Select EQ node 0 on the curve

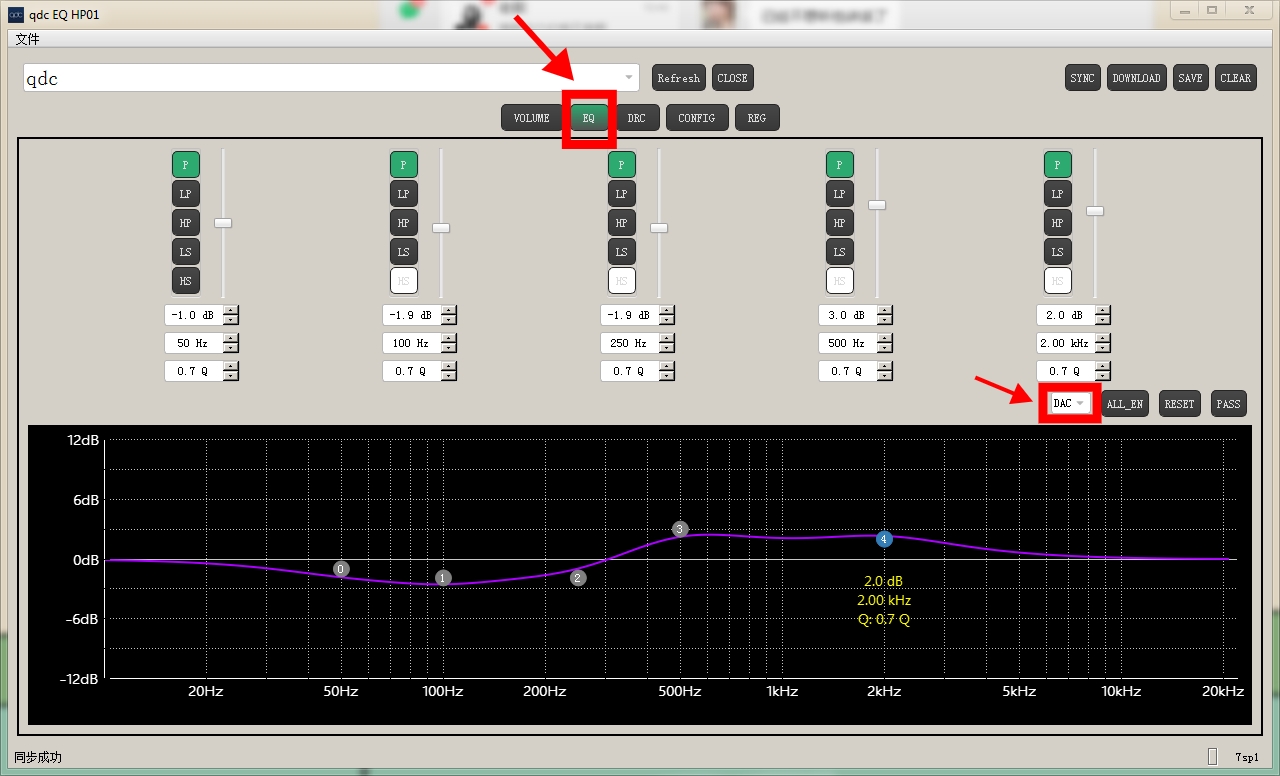(341, 569)
